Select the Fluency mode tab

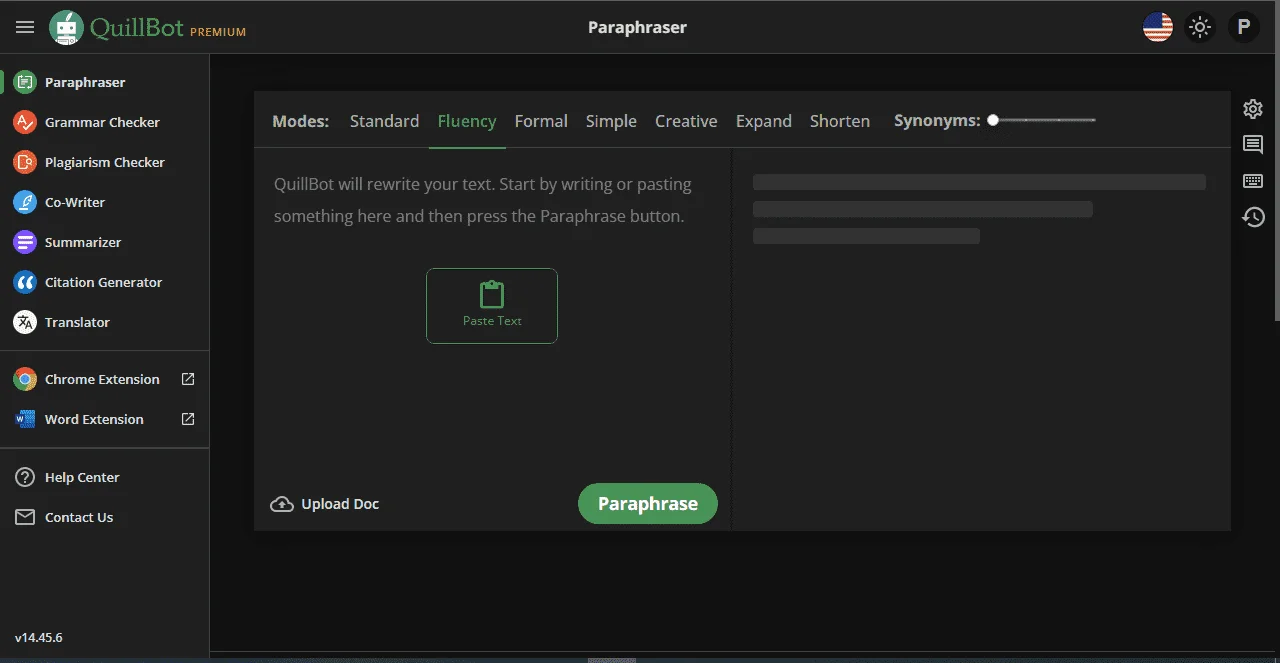pos(467,121)
